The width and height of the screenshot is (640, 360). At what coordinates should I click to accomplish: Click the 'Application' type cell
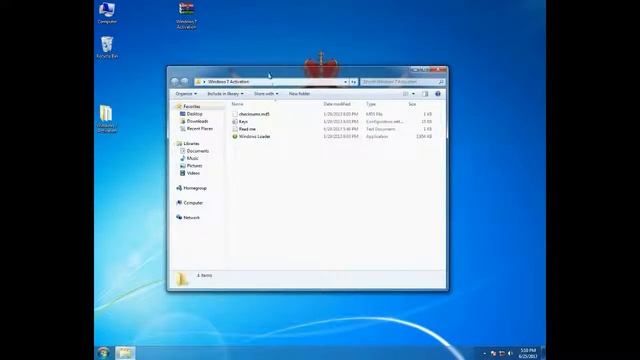(x=377, y=136)
